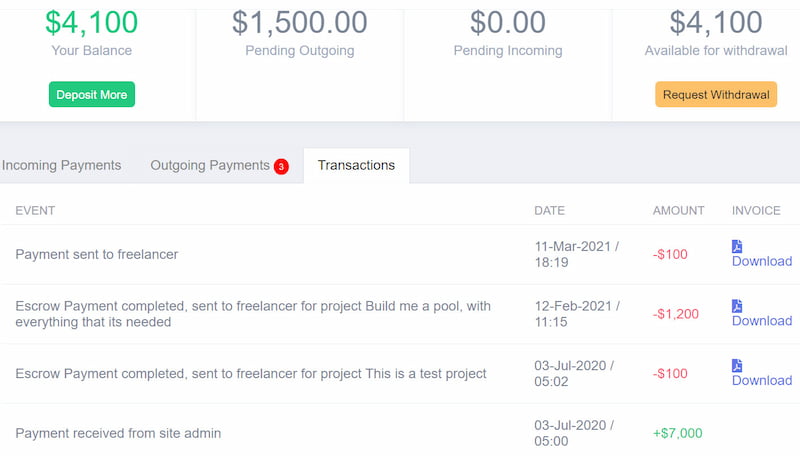Download invoice for 03-Jul-2020 test project payment

click(x=762, y=380)
